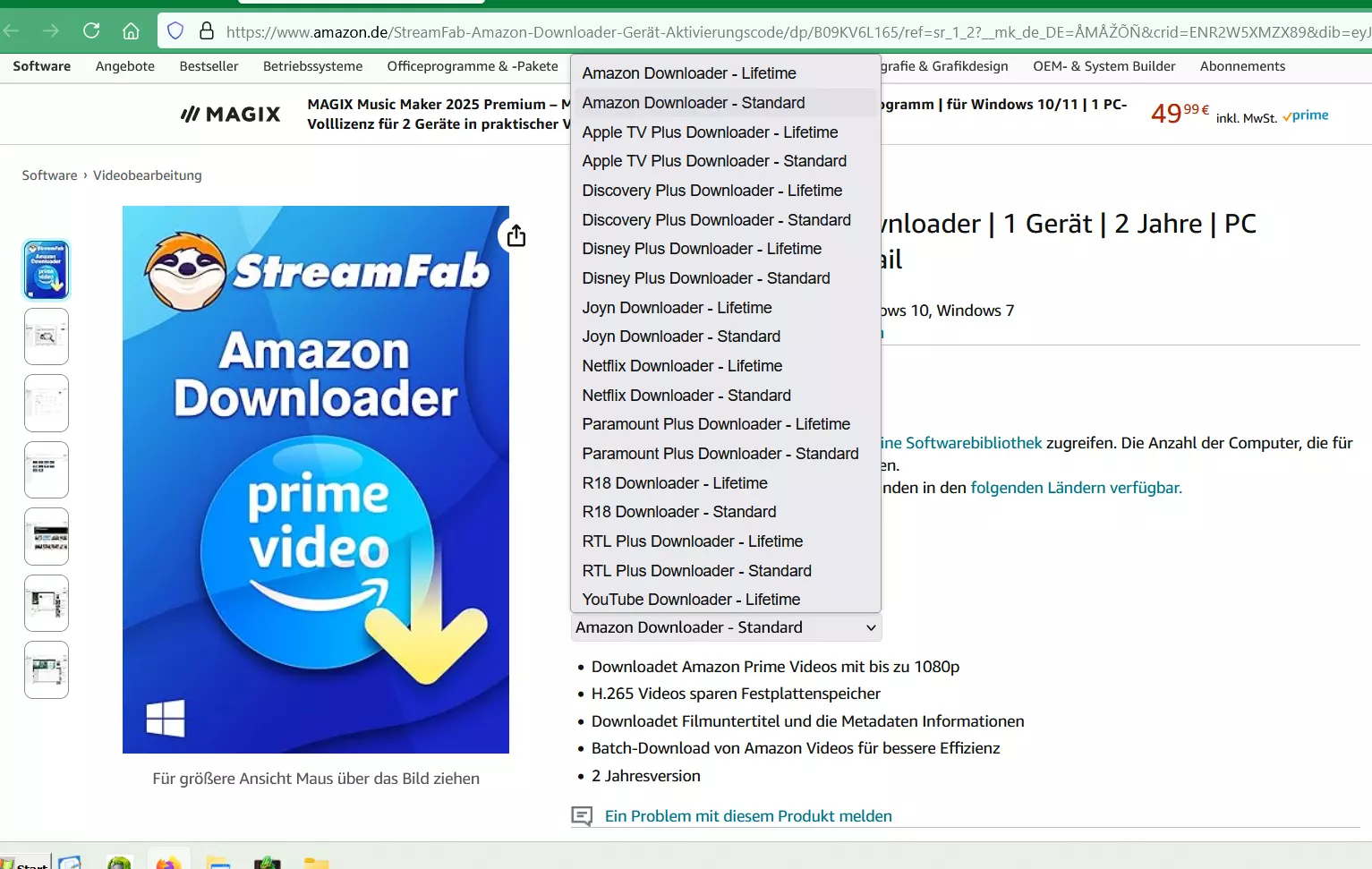This screenshot has height=869, width=1372.
Task: Open Software category menu item
Action: click(42, 66)
